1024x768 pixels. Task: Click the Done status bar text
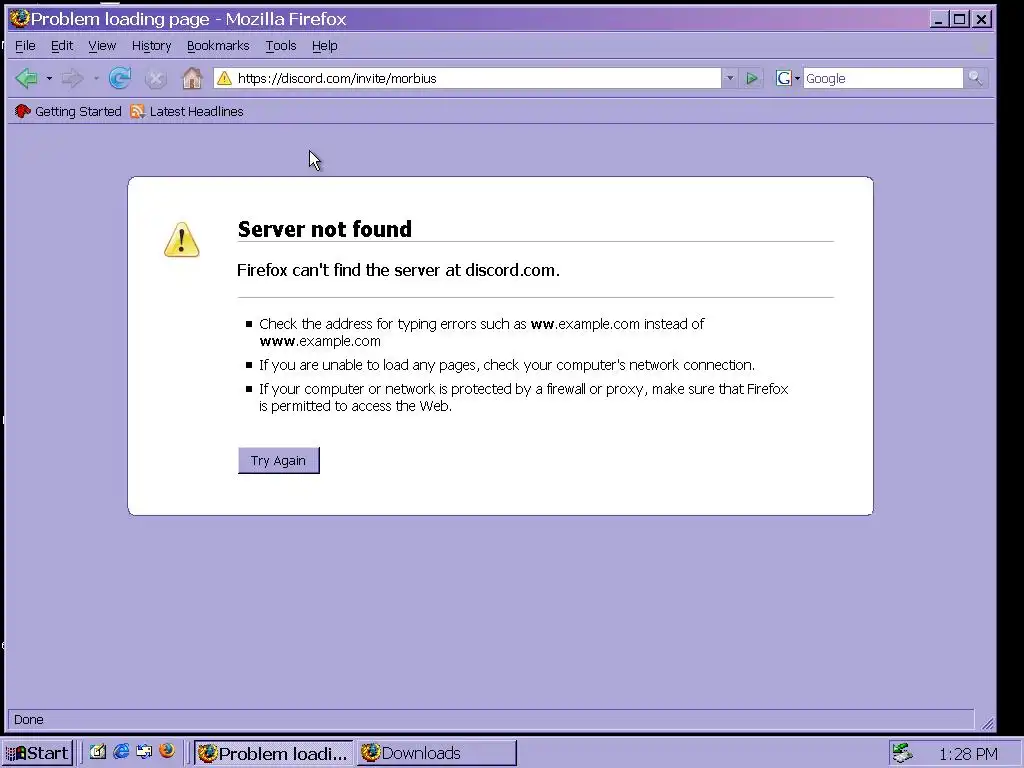click(29, 720)
